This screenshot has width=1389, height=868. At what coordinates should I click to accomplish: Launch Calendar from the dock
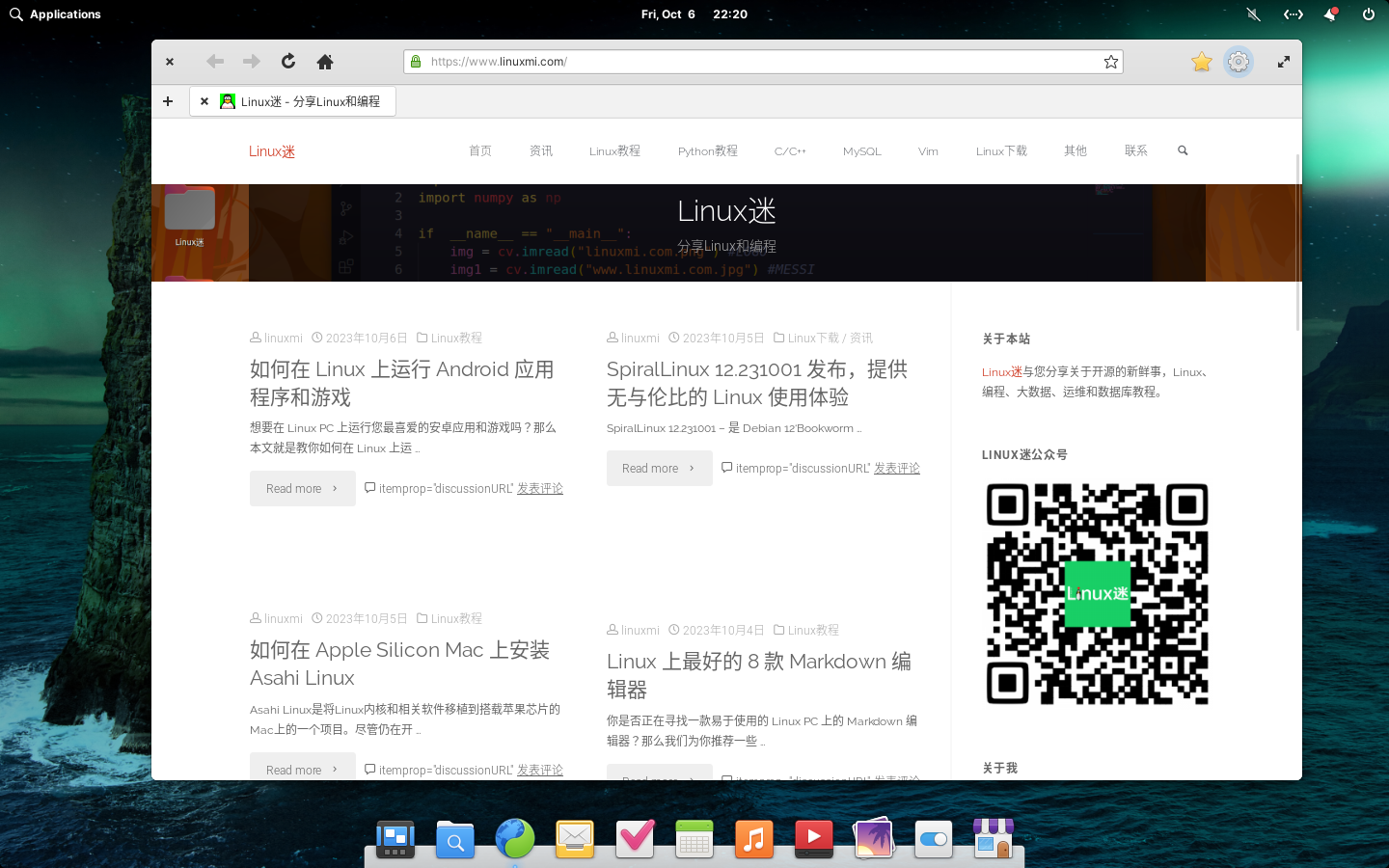pos(694,839)
